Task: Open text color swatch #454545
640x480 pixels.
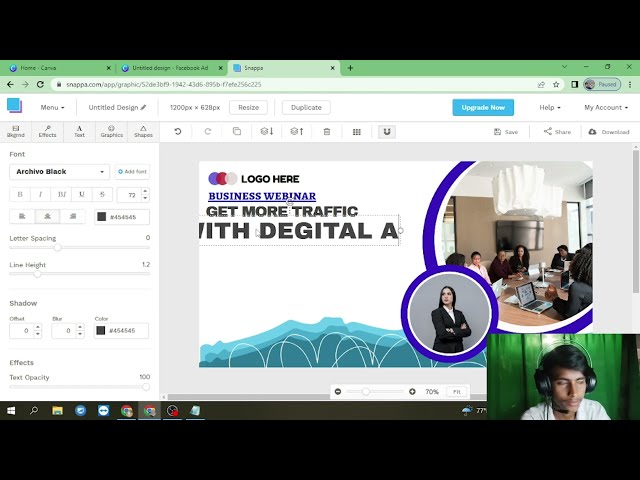Action: 102,217
